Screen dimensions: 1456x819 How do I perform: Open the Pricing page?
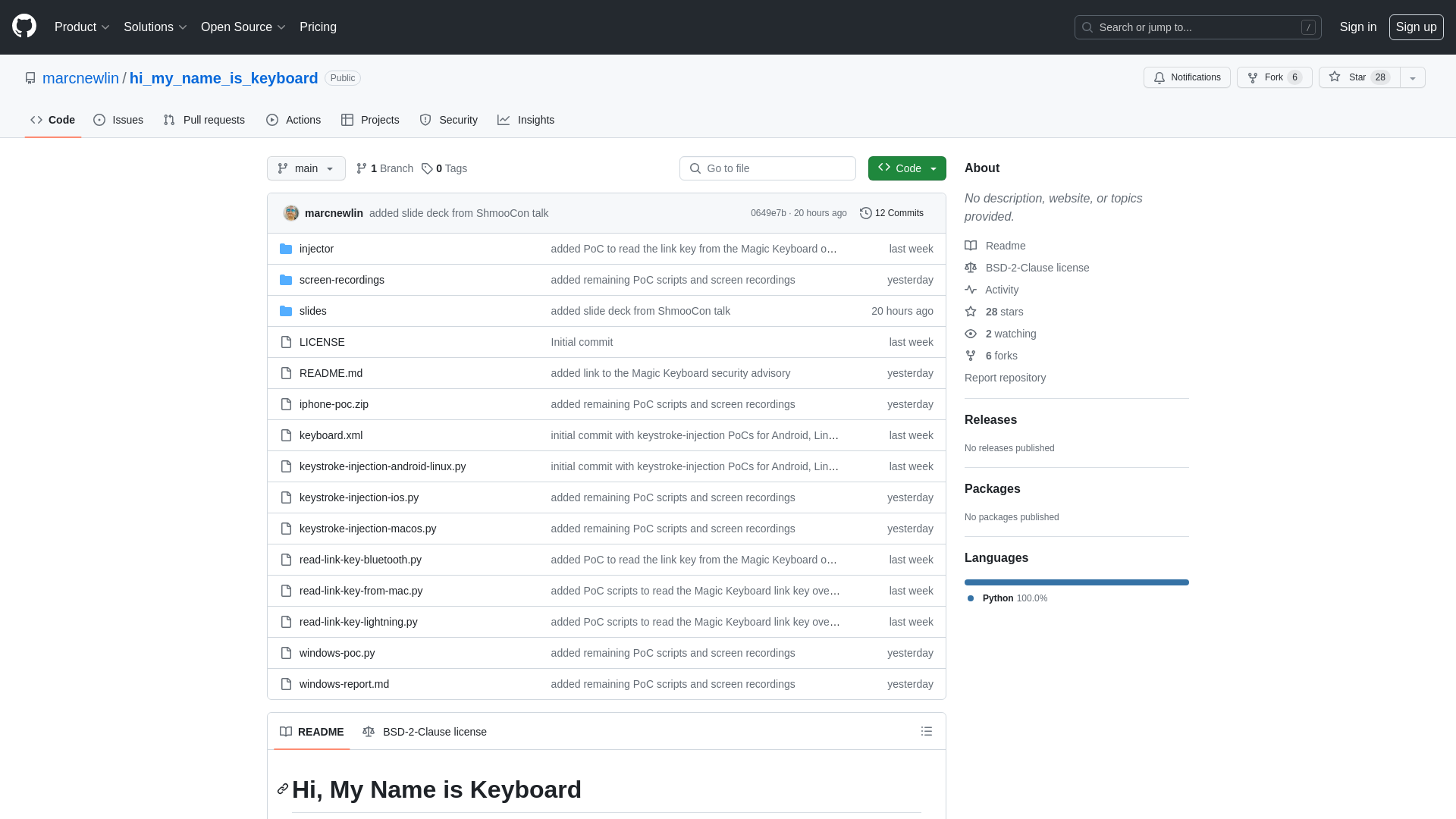click(318, 27)
